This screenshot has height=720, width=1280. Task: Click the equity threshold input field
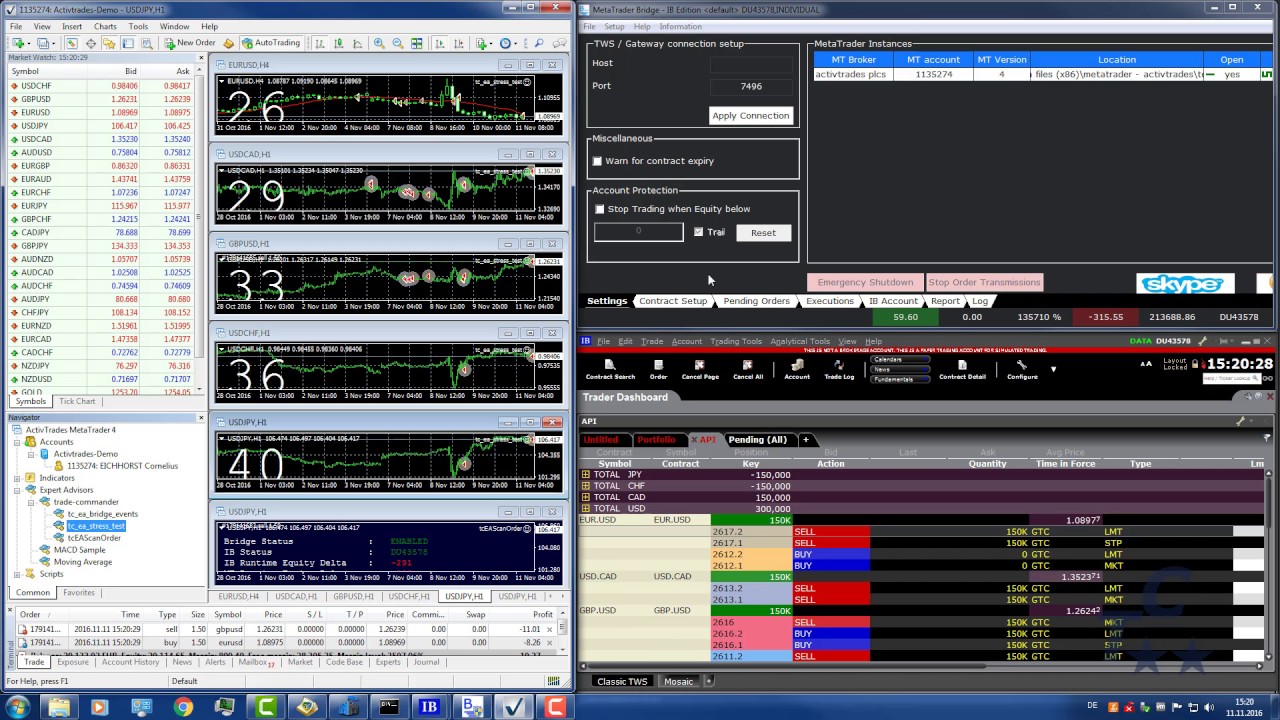coord(638,232)
